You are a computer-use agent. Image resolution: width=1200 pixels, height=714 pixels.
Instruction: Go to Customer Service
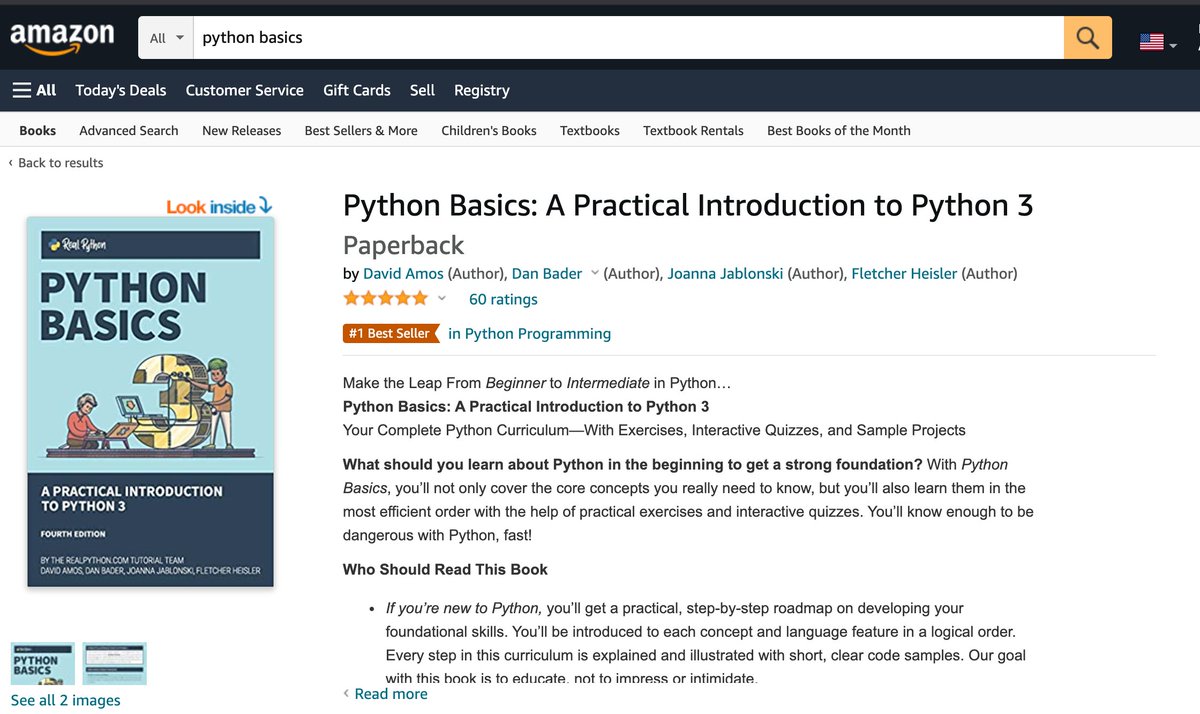(x=244, y=90)
